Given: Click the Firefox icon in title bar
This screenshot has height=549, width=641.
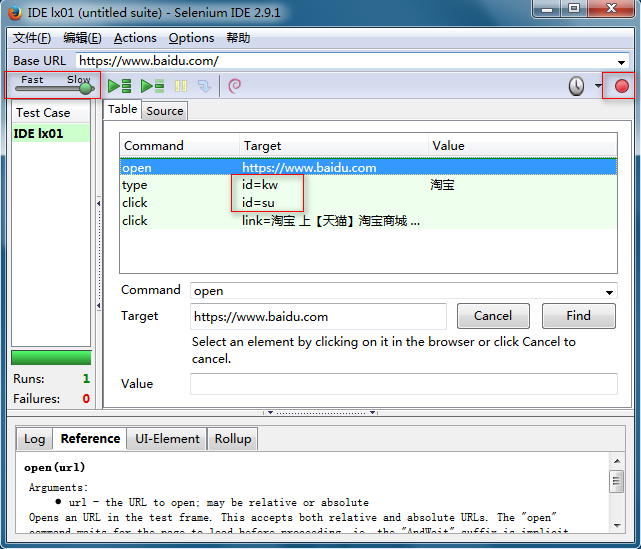Looking at the screenshot, I should (15, 13).
